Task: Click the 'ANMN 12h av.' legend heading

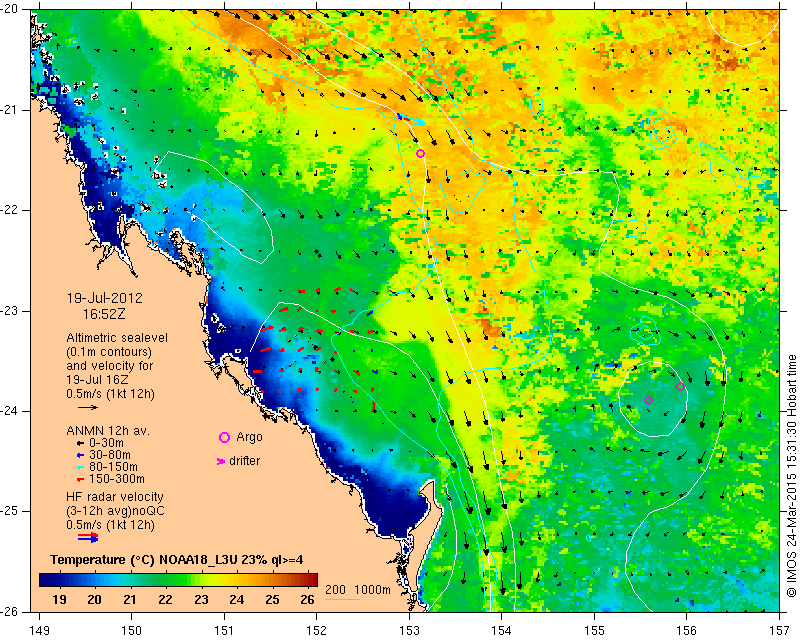Action: tap(108, 431)
